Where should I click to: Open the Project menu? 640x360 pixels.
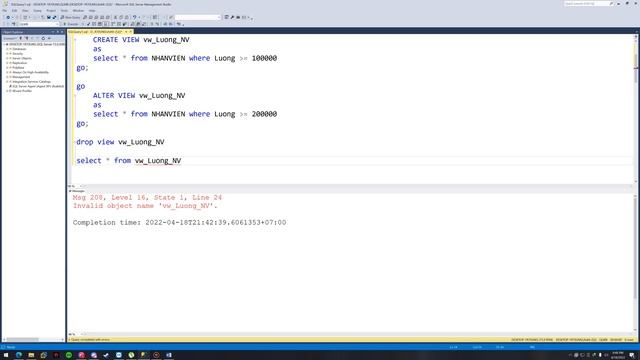tap(51, 11)
